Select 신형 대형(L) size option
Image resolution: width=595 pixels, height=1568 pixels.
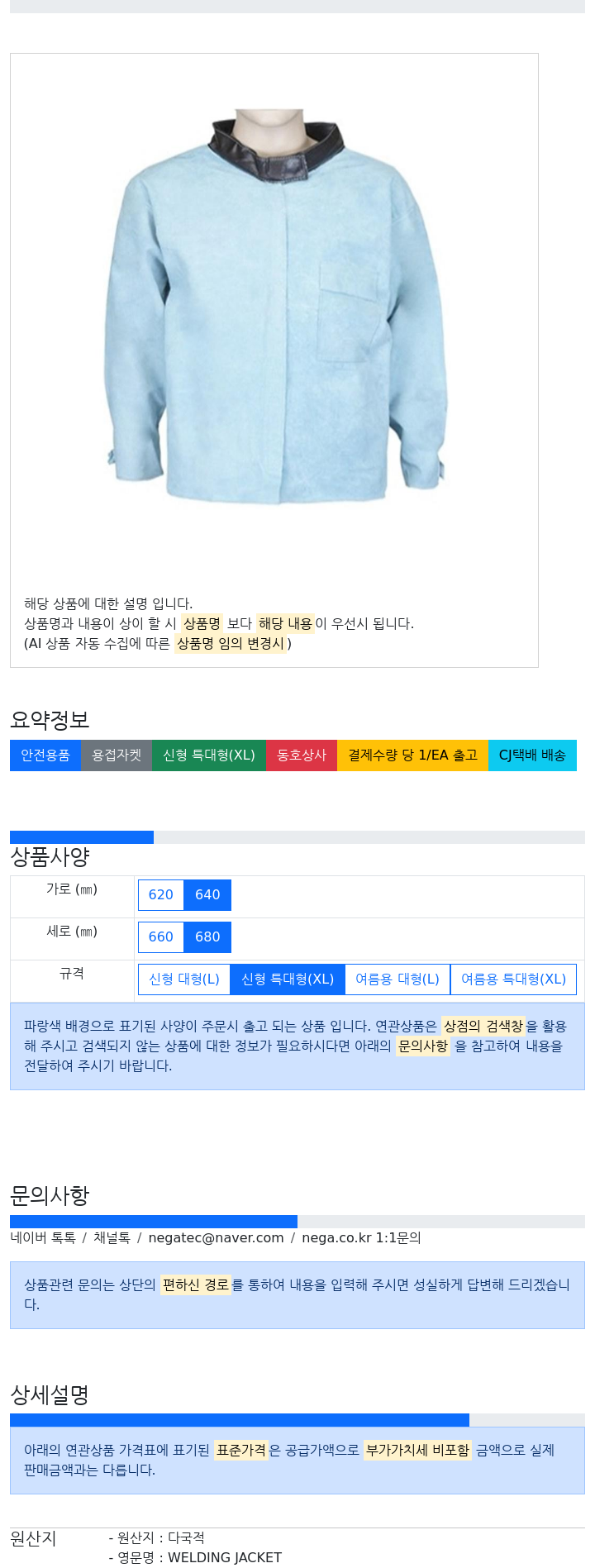pyautogui.click(x=184, y=979)
